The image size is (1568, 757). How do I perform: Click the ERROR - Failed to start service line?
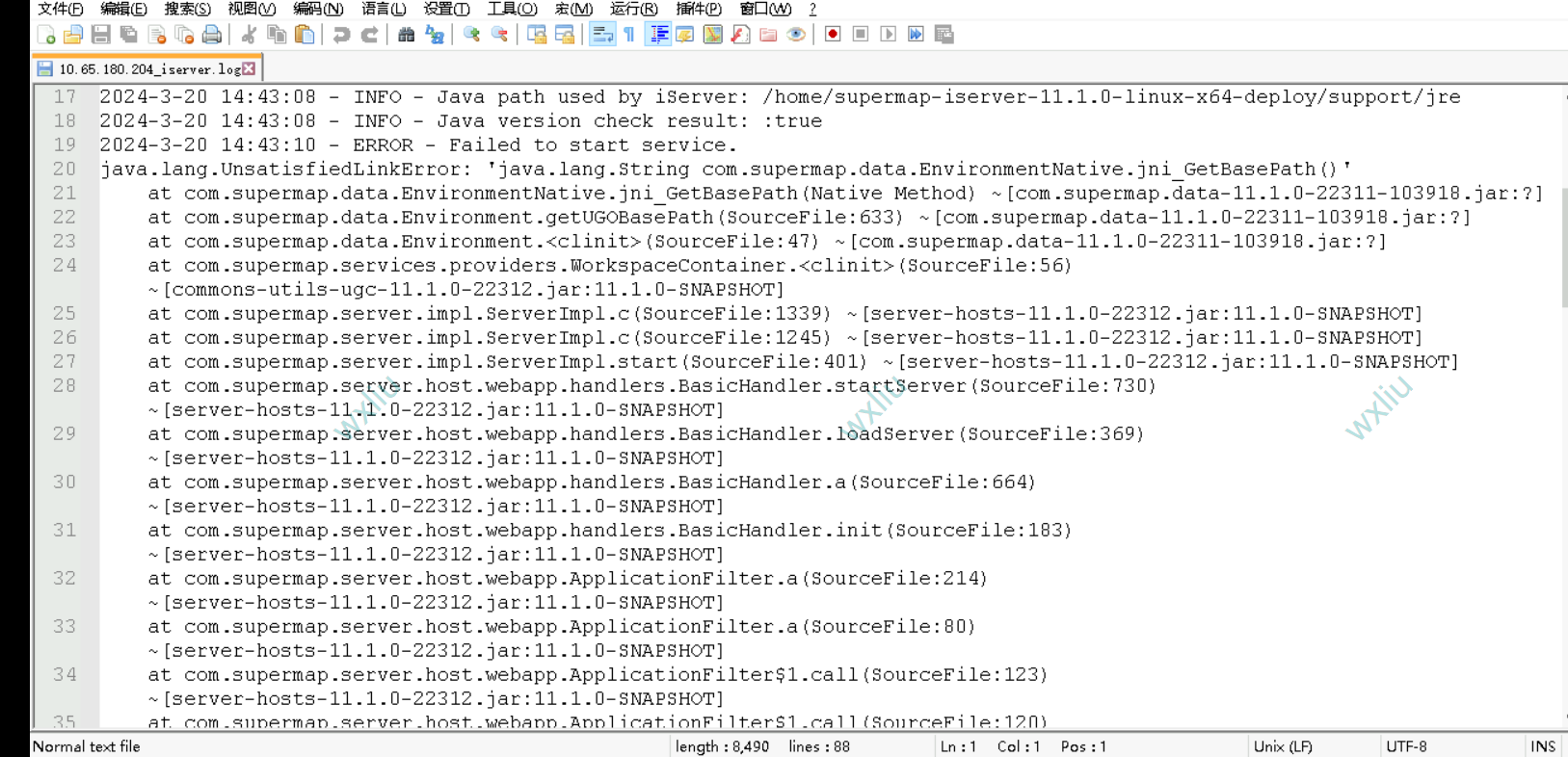tap(418, 145)
